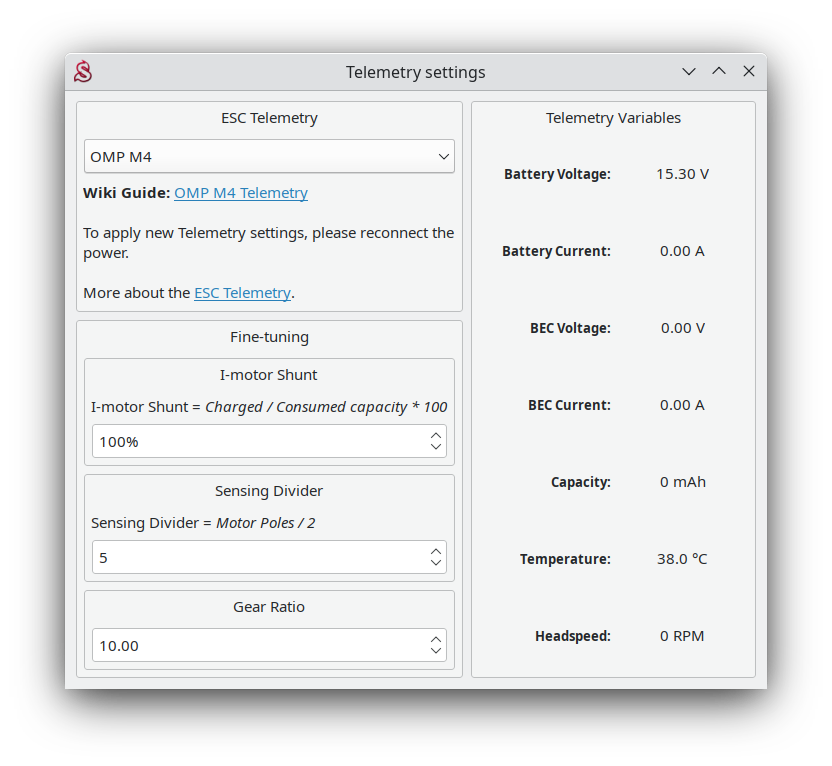Minimize the Telemetry settings window
The width and height of the screenshot is (832, 766).
689,72
